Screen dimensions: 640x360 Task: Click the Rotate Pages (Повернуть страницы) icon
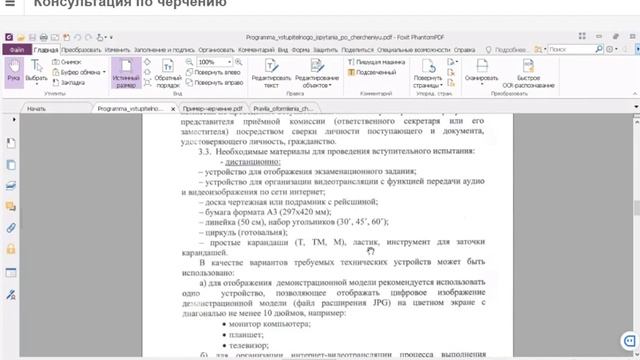click(428, 66)
